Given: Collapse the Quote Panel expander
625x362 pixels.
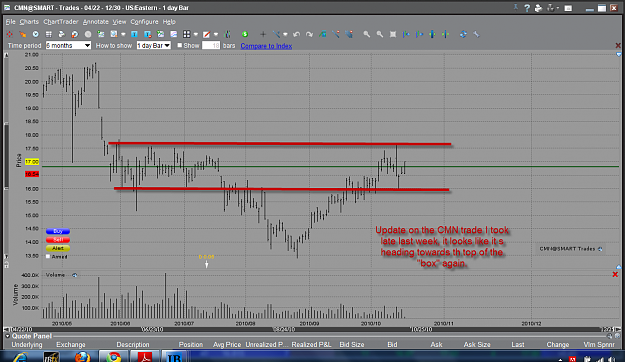Looking at the screenshot, I should click(x=8, y=336).
